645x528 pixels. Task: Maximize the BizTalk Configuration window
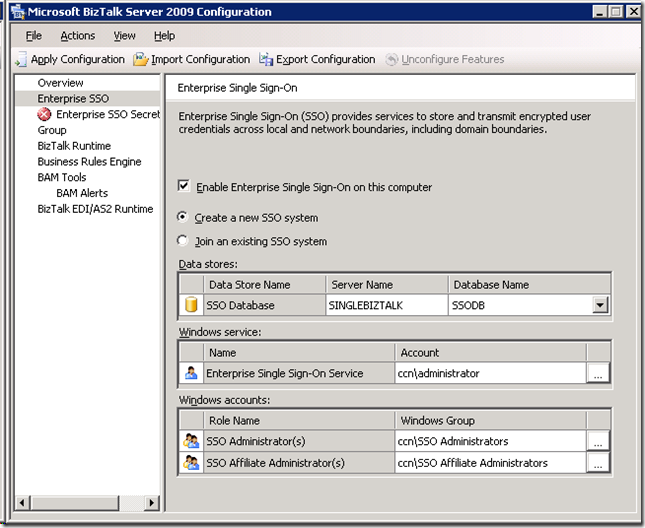[x=616, y=12]
